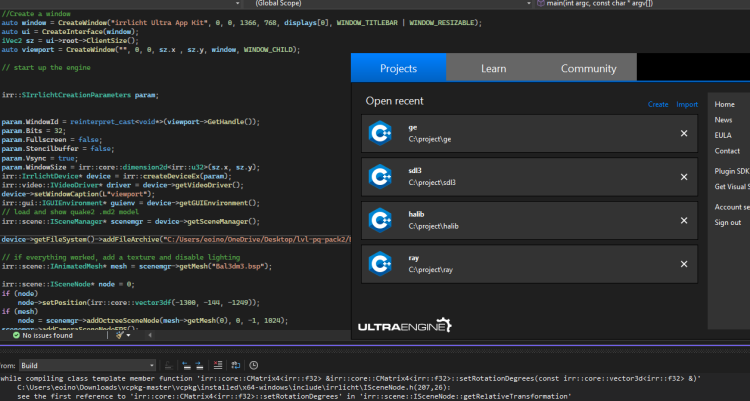Select the 'sdl3' project path text

pos(432,182)
